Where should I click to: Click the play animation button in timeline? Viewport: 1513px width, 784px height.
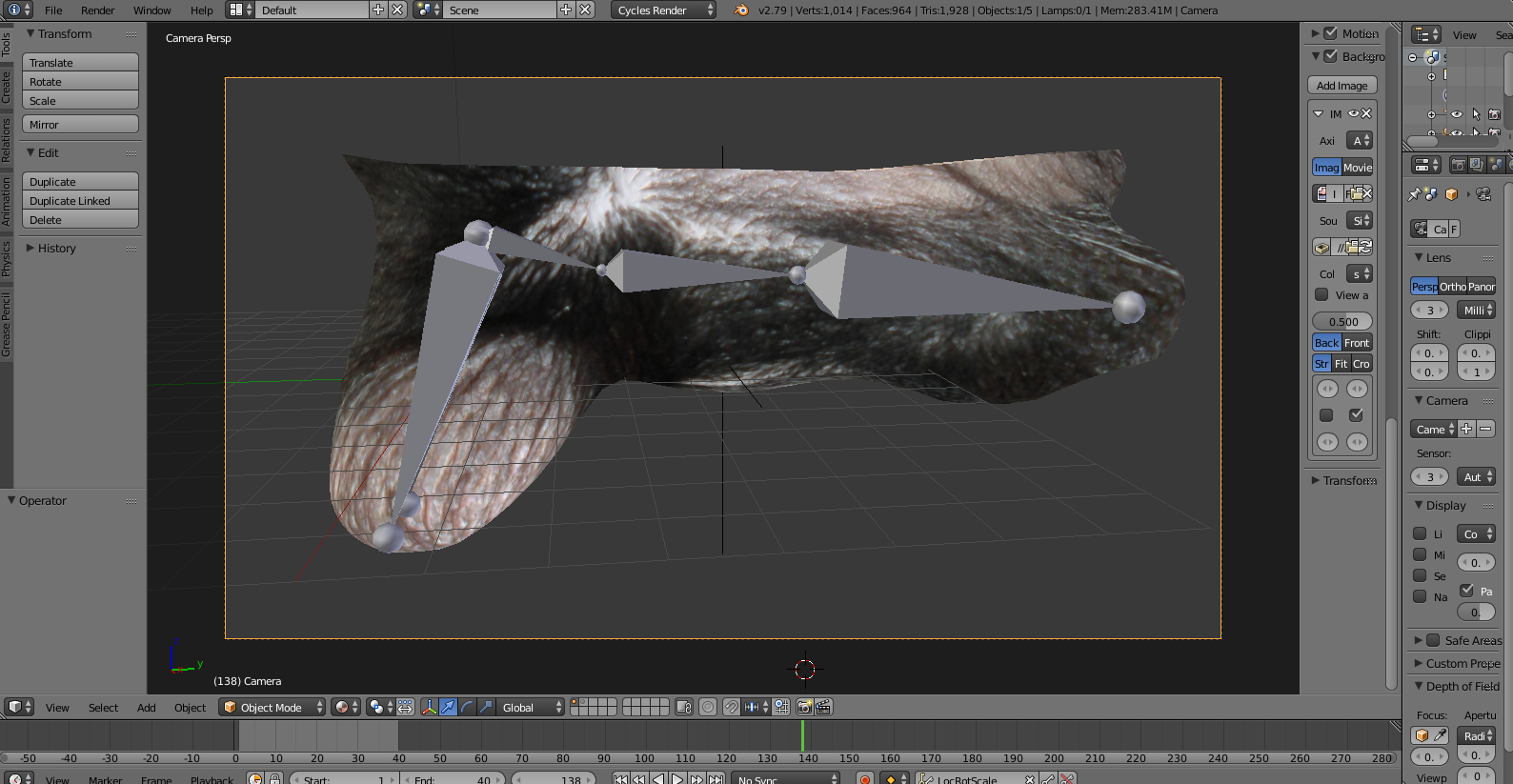point(677,778)
